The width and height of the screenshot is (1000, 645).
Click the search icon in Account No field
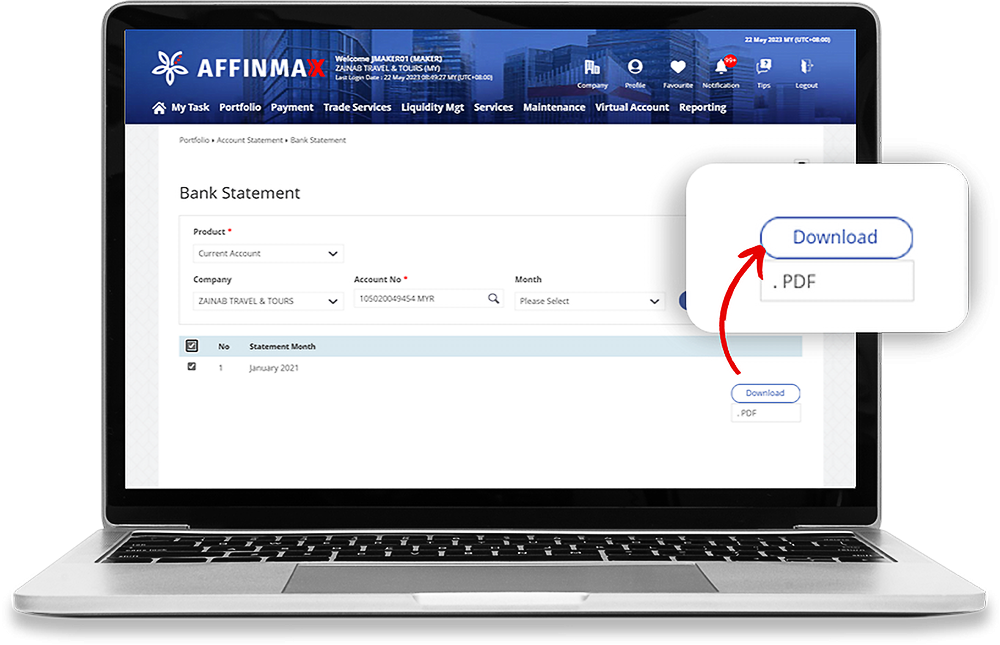[x=493, y=298]
